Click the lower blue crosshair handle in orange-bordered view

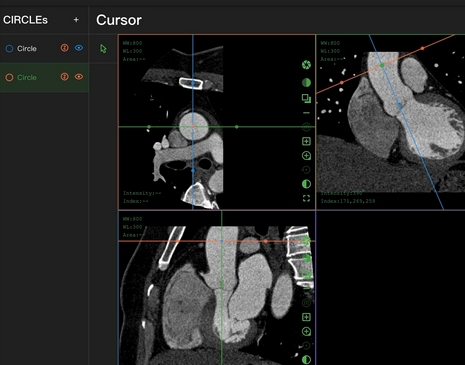[x=193, y=170]
